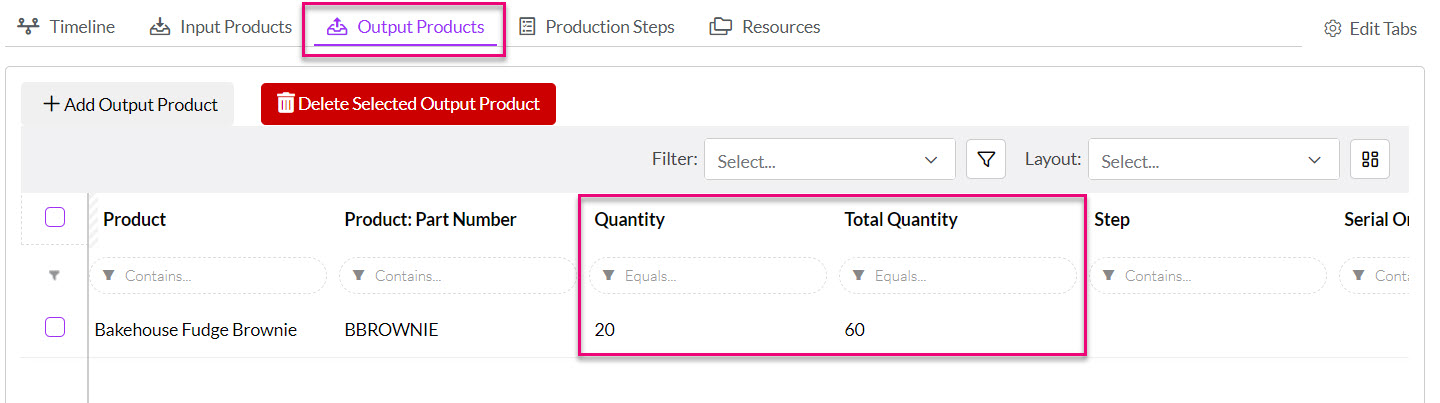Sort by Product: Part Number header

[x=430, y=220]
